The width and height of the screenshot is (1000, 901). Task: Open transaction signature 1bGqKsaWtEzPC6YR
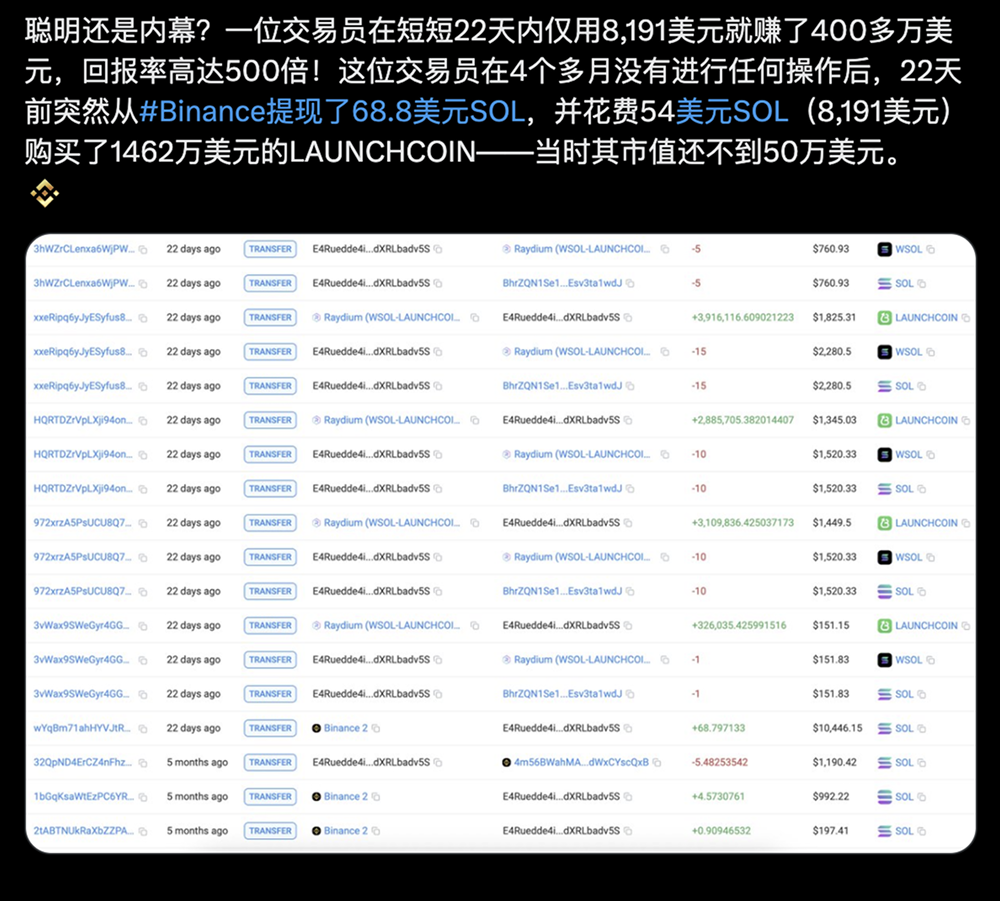[x=83, y=796]
